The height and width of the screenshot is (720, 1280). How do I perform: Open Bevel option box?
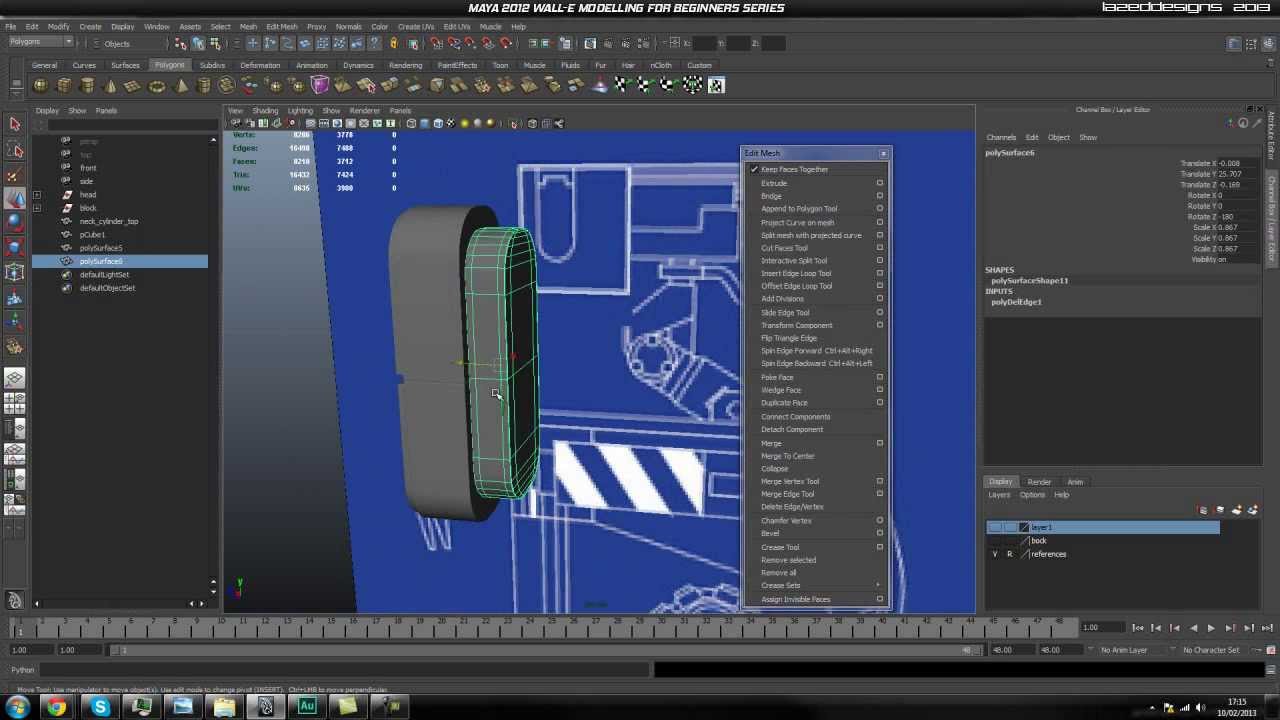880,533
